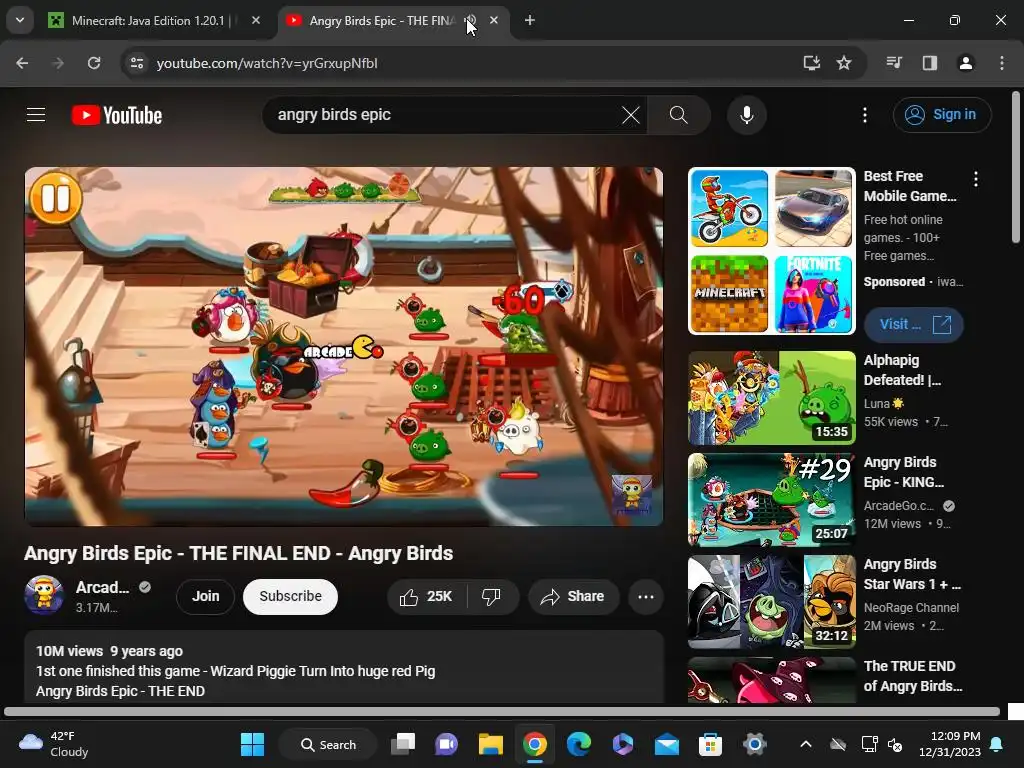Open the Chrome three-dot menu
Viewport: 1024px width, 768px height.
pyautogui.click(x=1002, y=63)
